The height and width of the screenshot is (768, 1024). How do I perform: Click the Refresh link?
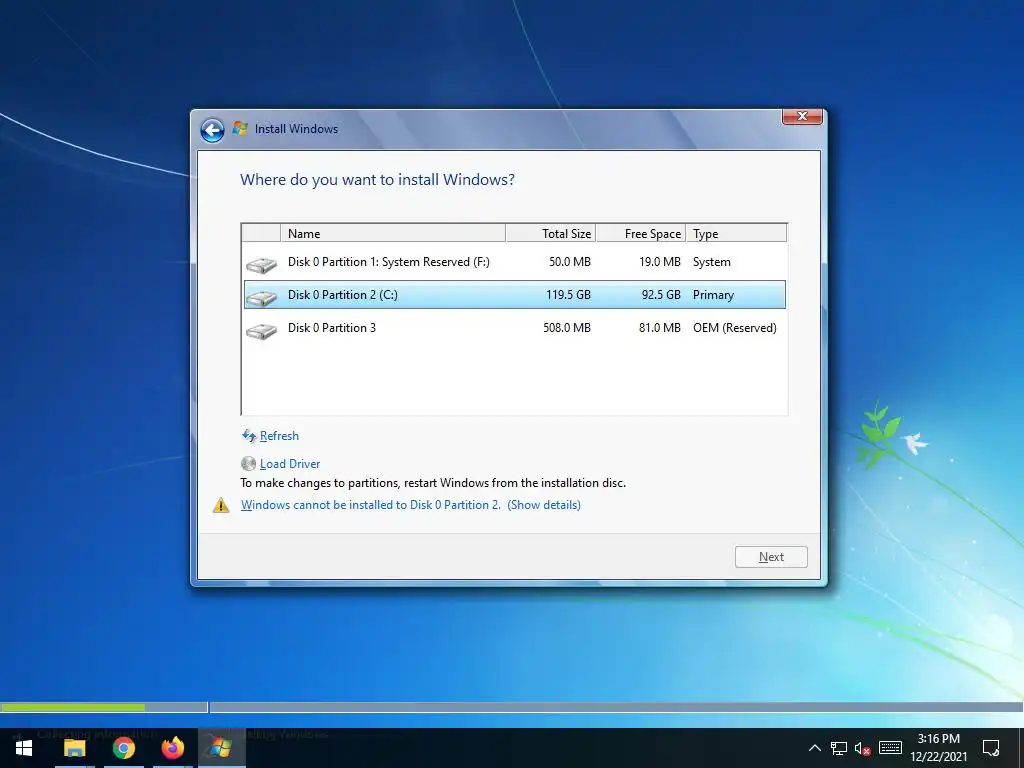279,436
